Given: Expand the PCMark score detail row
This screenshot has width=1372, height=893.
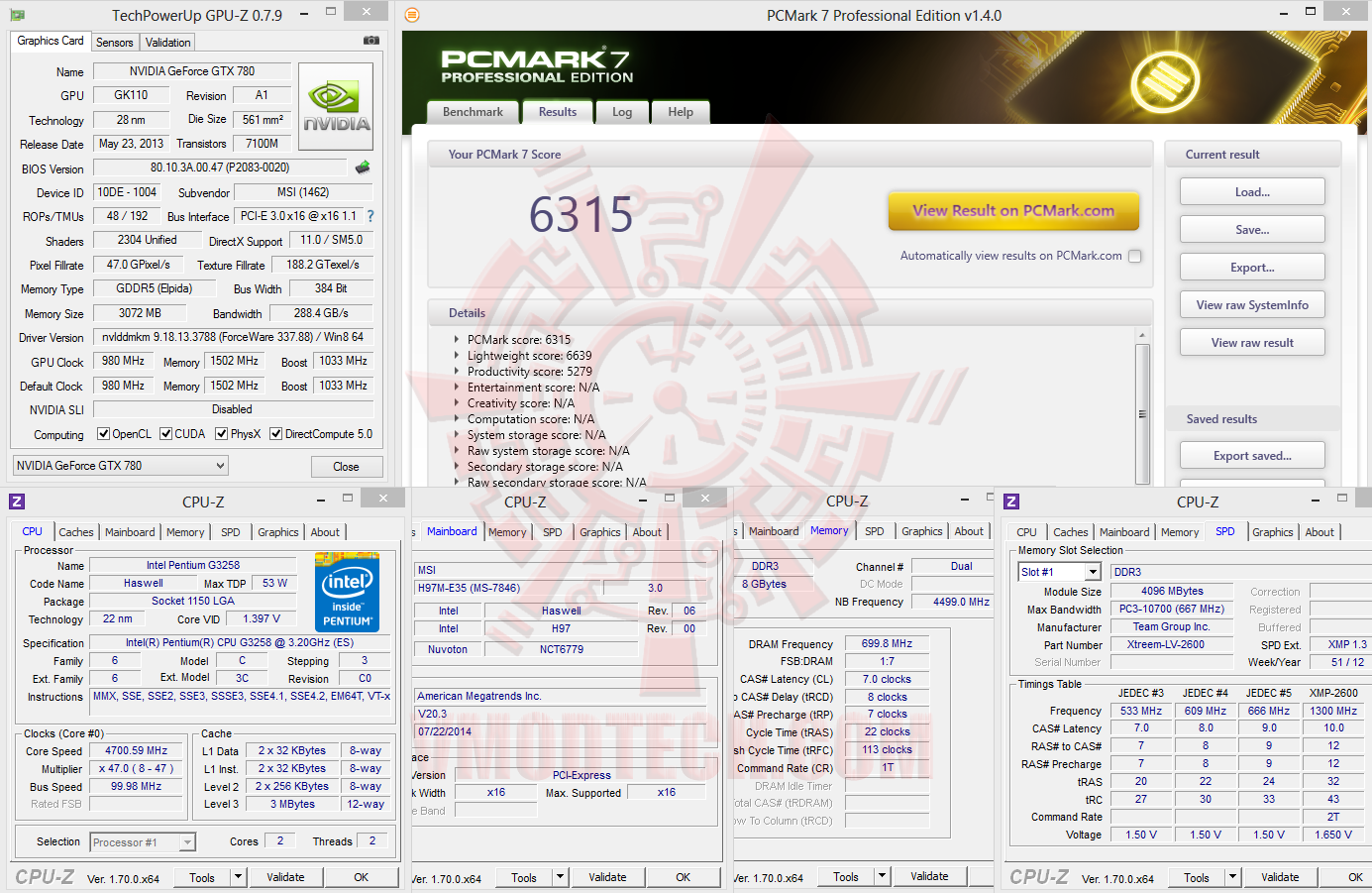Looking at the screenshot, I should point(457,340).
